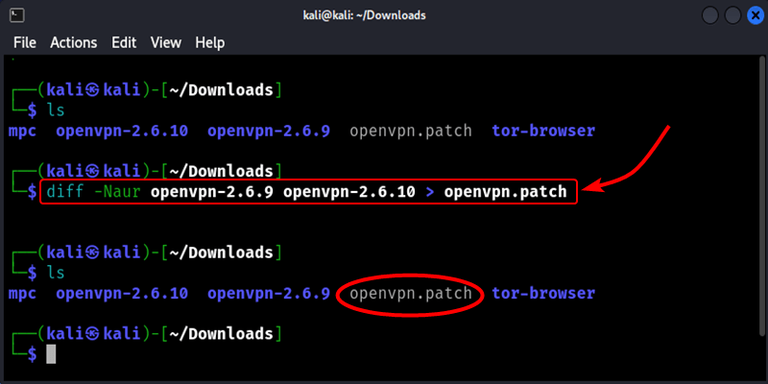Click 'mpc' in the first ls output

(23, 131)
